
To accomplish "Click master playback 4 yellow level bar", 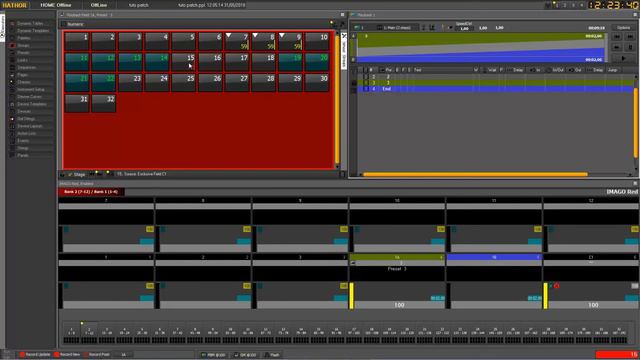I will click(x=351, y=296).
